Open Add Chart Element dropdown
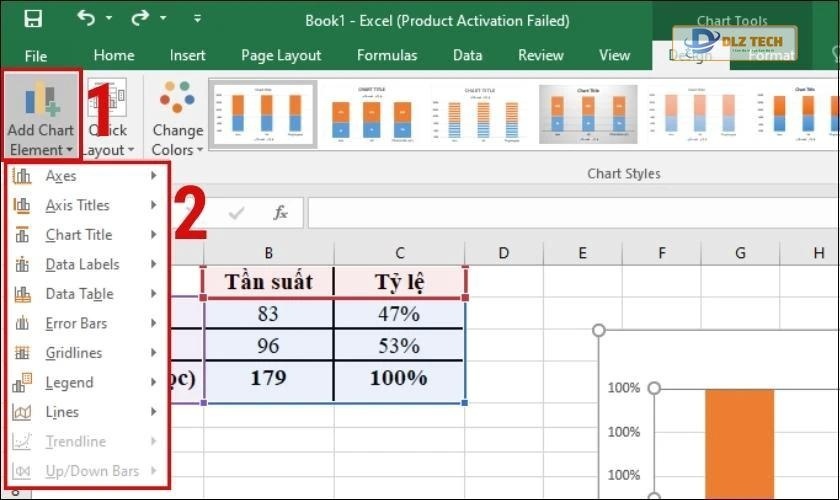 pyautogui.click(x=40, y=115)
